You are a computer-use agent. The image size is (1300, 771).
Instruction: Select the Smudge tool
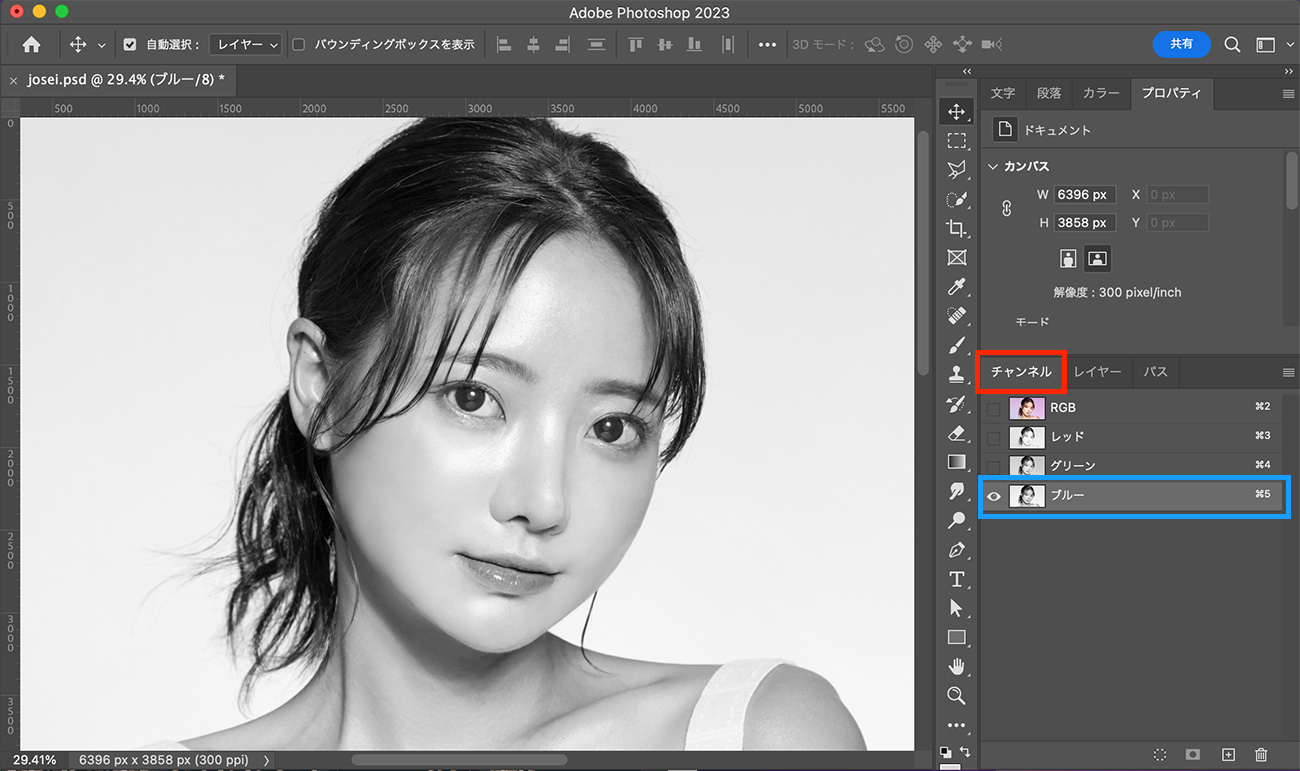click(x=957, y=491)
